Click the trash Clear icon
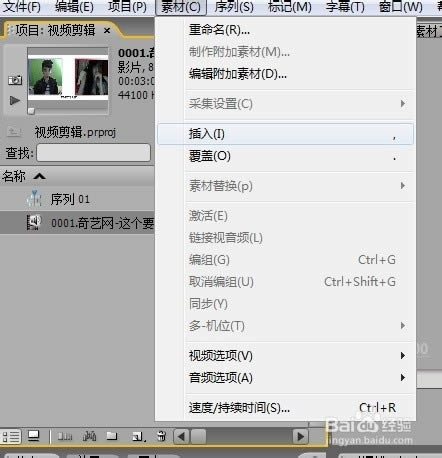Image resolution: width=442 pixels, height=458 pixels. (161, 436)
